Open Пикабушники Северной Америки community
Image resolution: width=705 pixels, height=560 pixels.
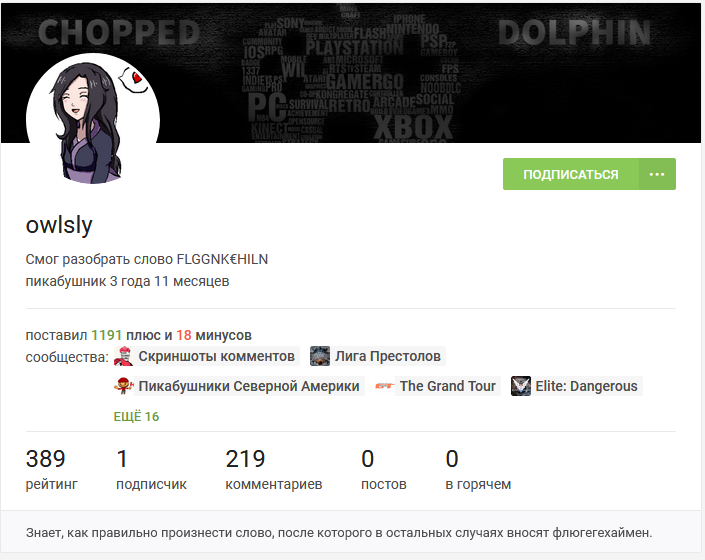249,386
